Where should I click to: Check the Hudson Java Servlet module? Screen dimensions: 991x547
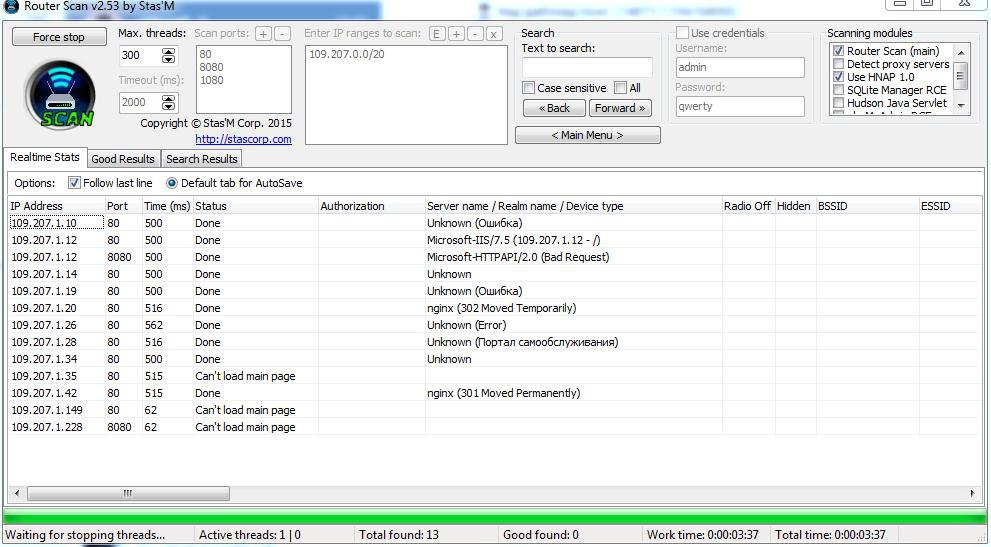coord(839,103)
